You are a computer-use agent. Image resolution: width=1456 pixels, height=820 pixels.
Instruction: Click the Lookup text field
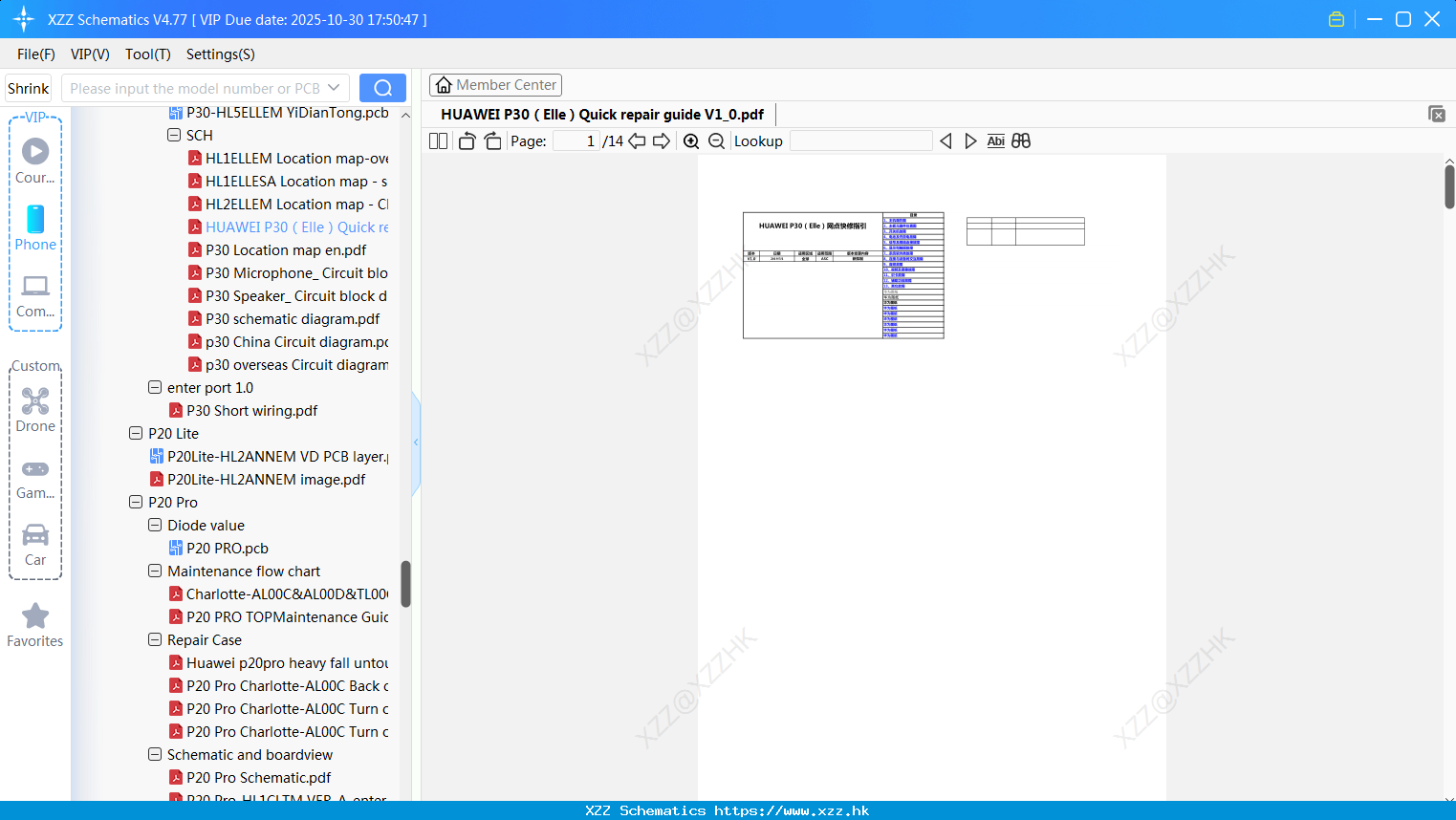pos(860,141)
